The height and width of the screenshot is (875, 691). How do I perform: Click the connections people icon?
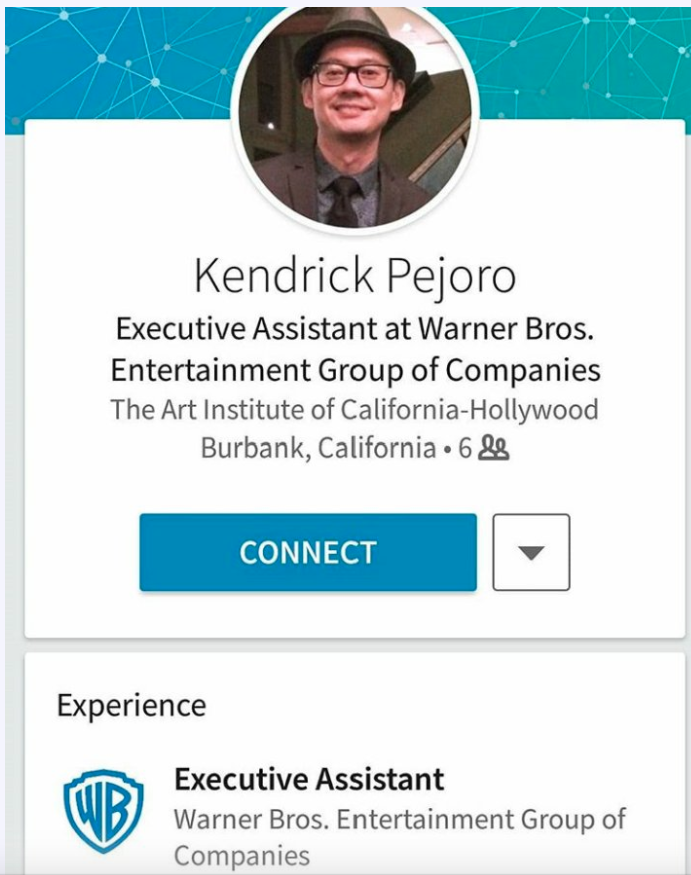pos(495,448)
